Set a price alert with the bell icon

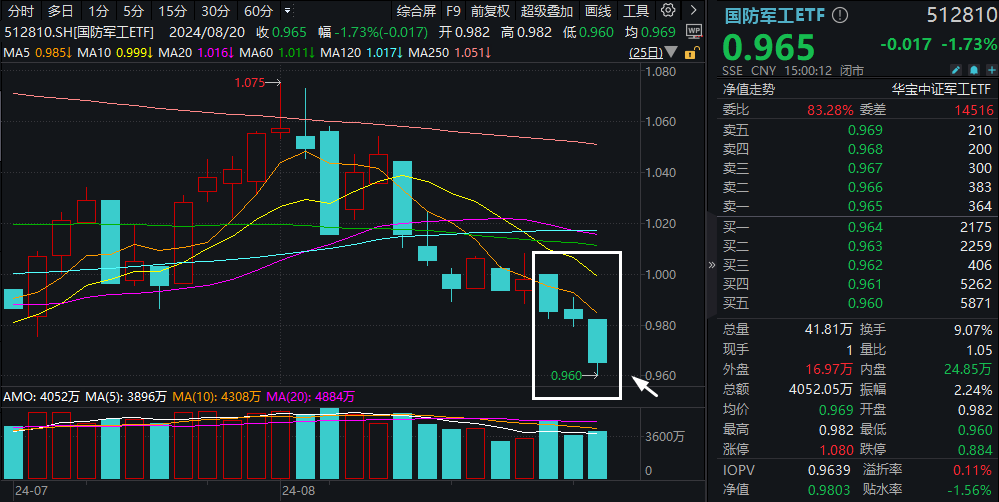click(x=973, y=71)
